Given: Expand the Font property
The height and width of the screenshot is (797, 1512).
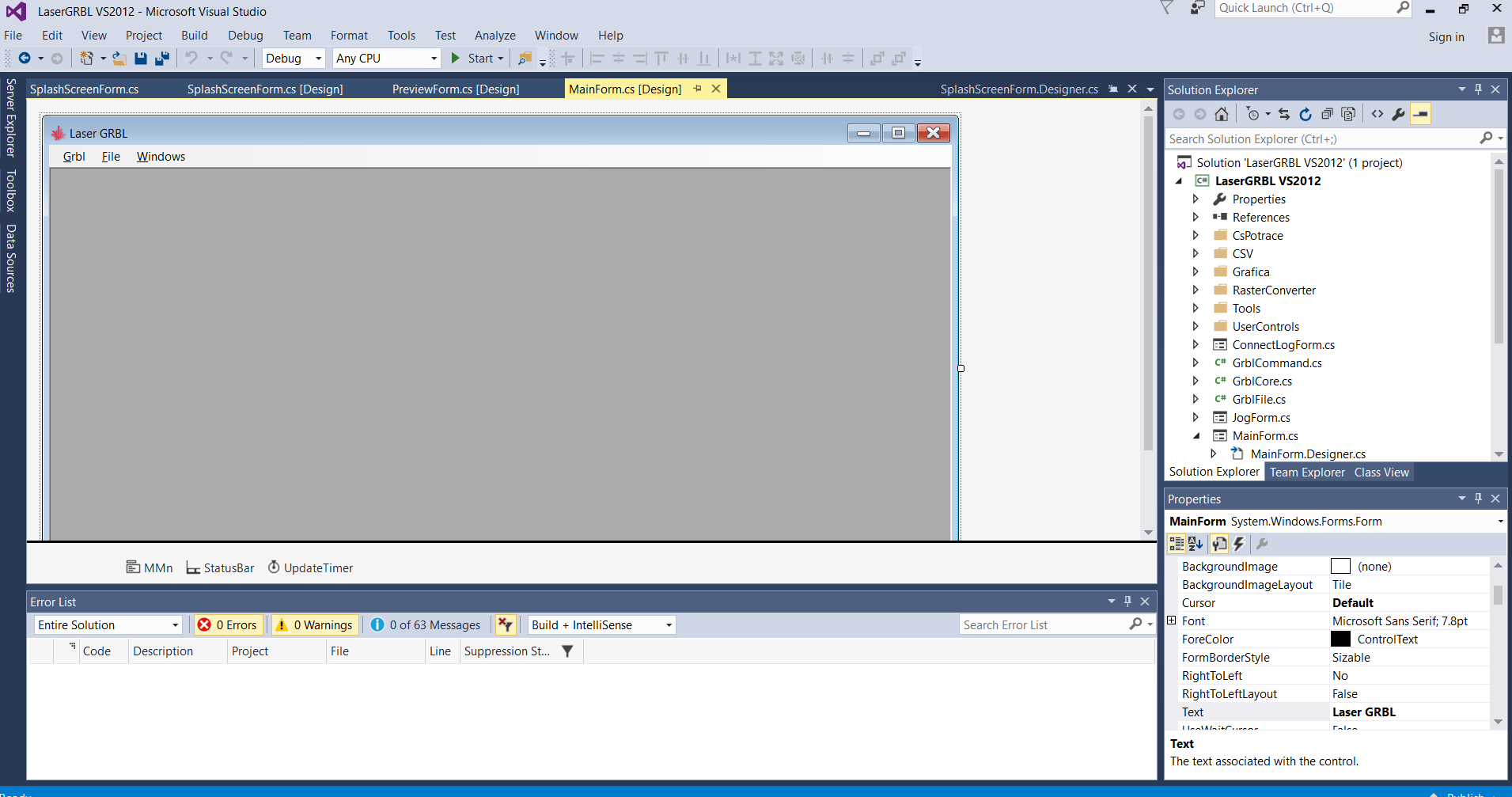Looking at the screenshot, I should click(x=1172, y=621).
